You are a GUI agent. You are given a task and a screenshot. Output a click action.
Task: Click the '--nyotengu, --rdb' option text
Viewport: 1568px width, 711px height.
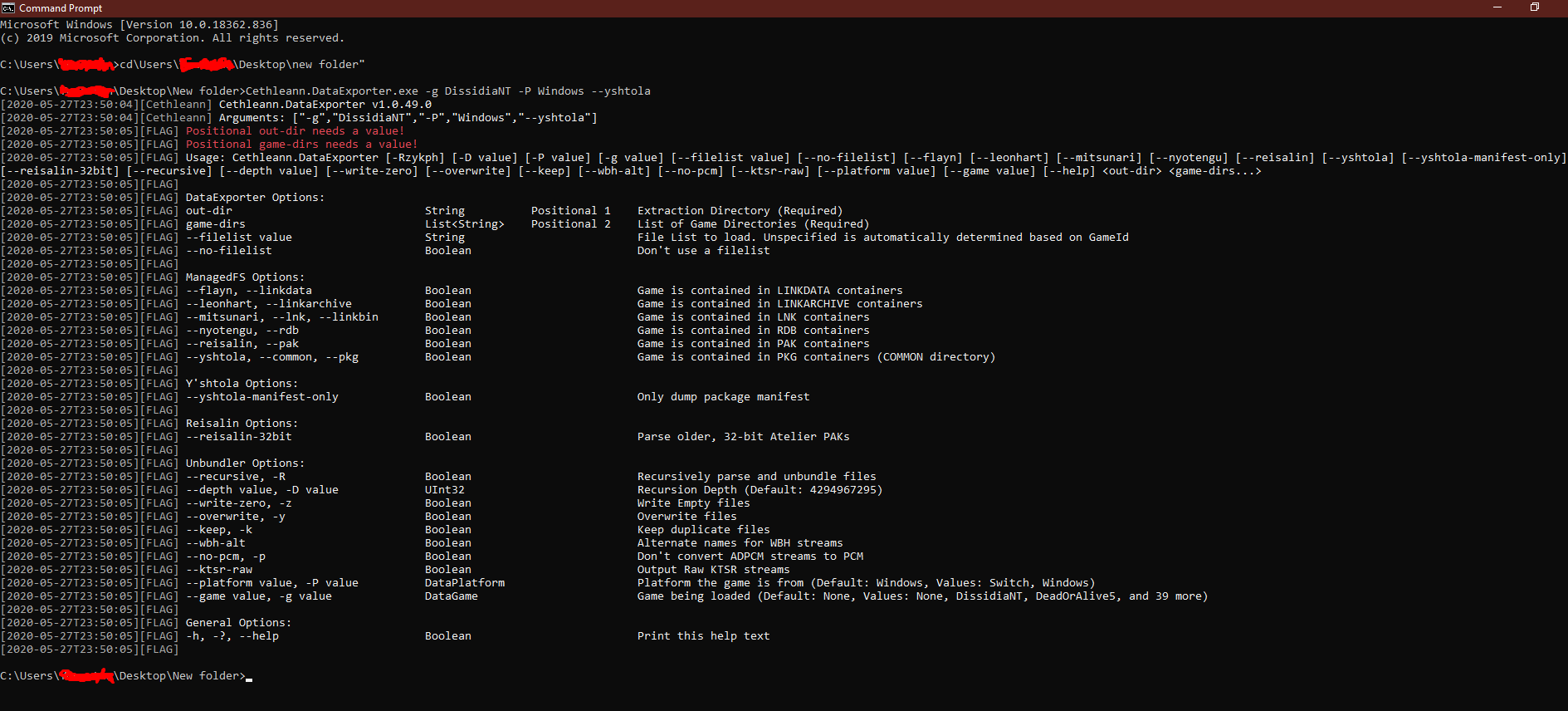point(242,331)
